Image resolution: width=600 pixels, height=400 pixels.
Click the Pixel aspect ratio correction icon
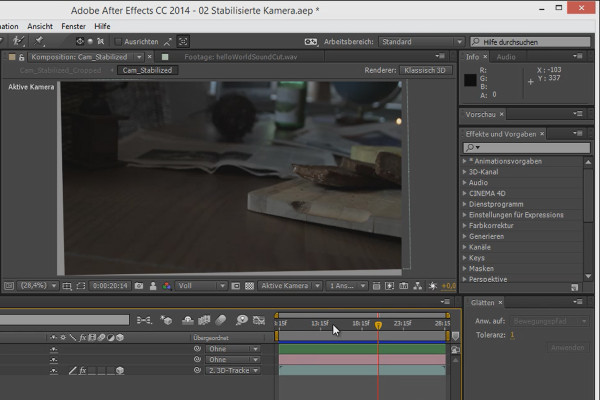pos(376,286)
